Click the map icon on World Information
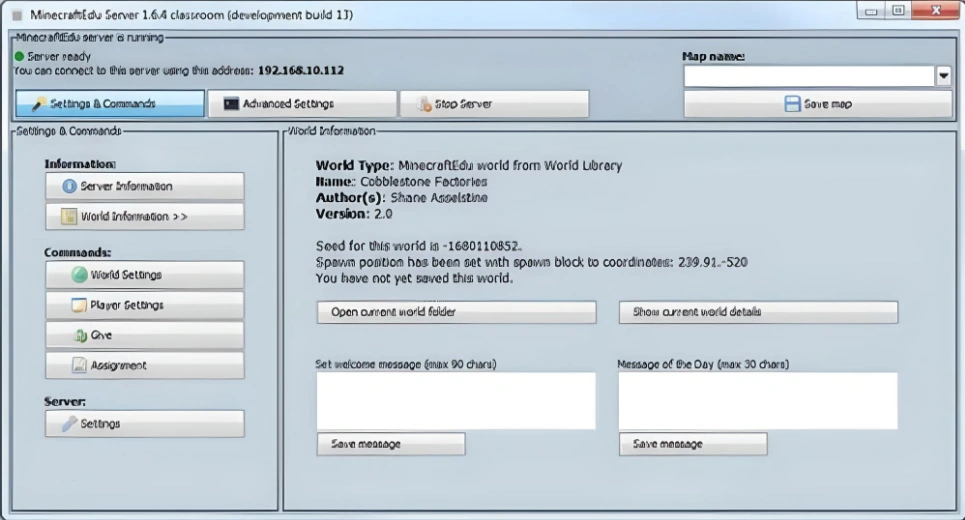965x520 pixels. [x=69, y=216]
